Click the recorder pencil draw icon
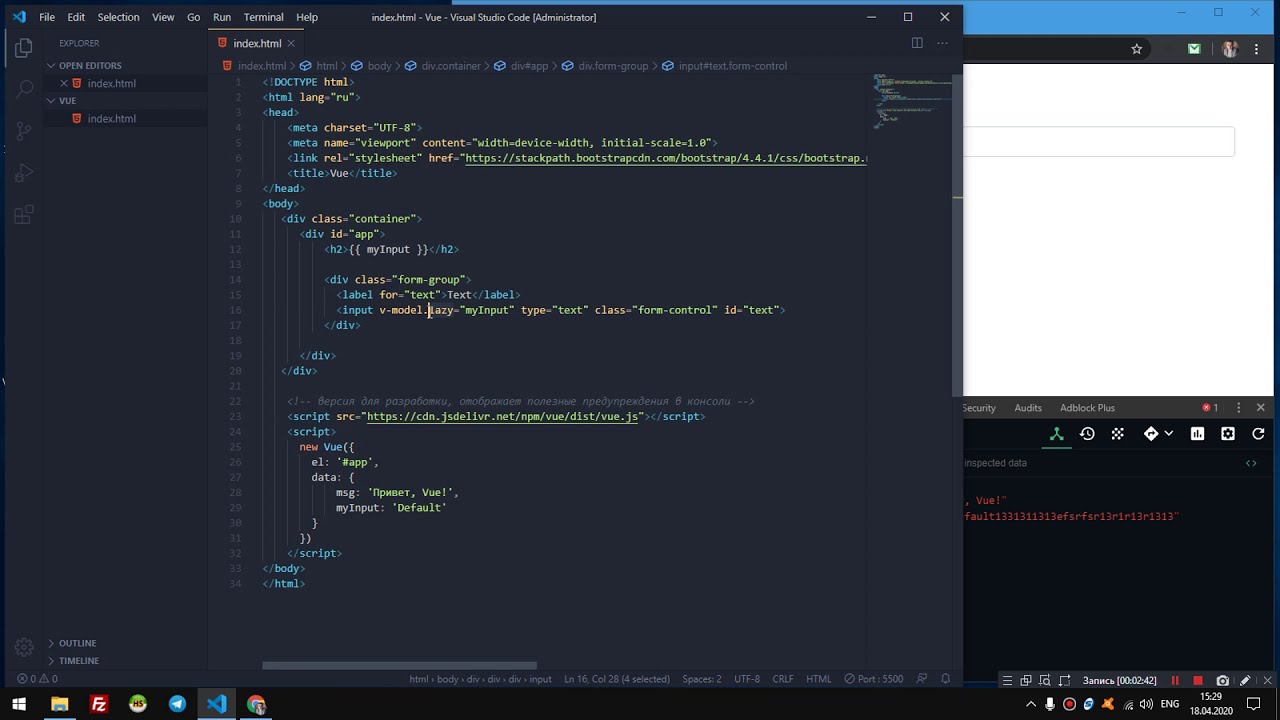1280x720 pixels. pos(1244,680)
